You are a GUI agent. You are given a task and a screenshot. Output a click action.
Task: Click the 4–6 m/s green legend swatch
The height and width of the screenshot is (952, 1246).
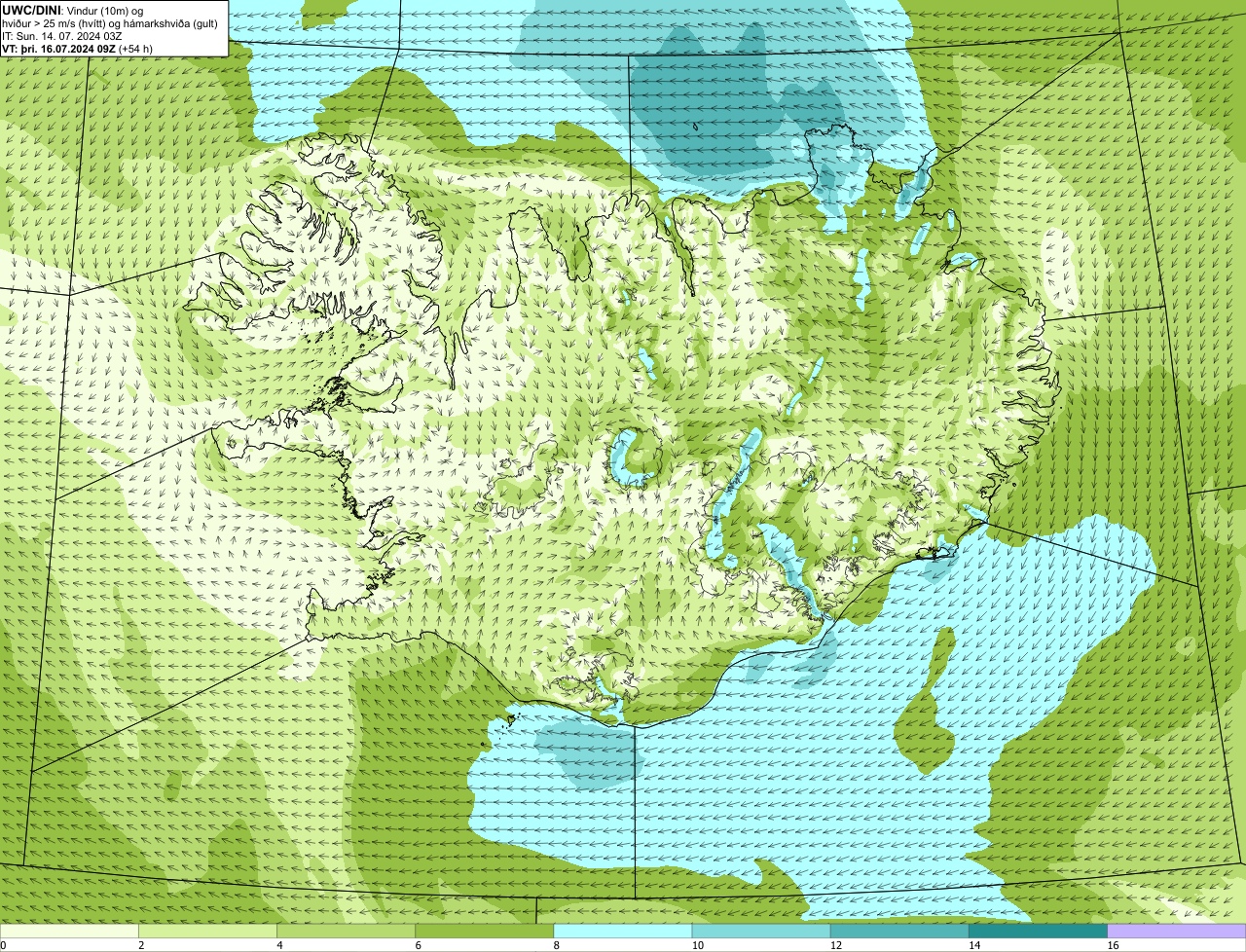[346, 931]
